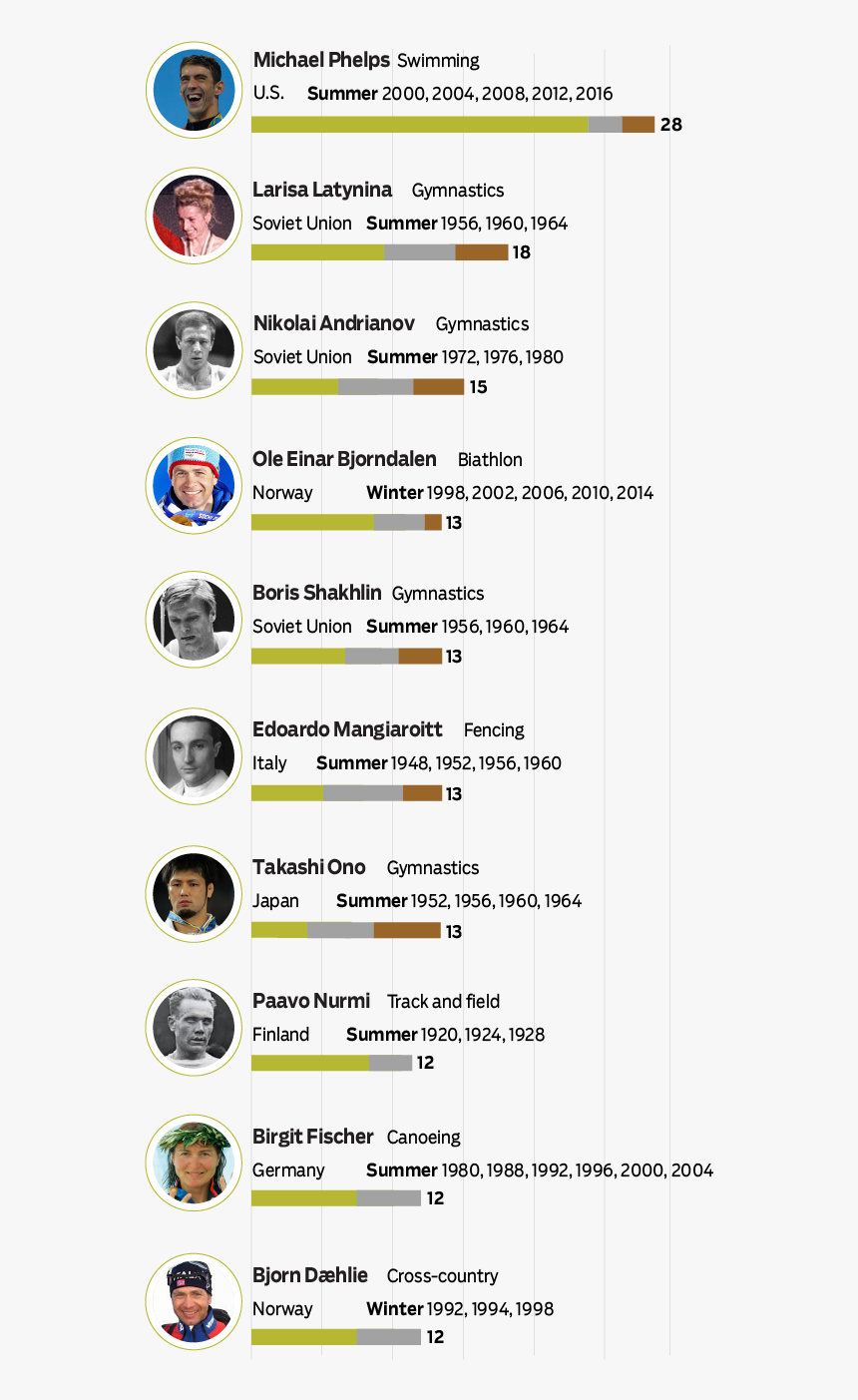The width and height of the screenshot is (858, 1400).
Task: Click Ole Einar Bjorndalen's portrait
Action: (195, 485)
